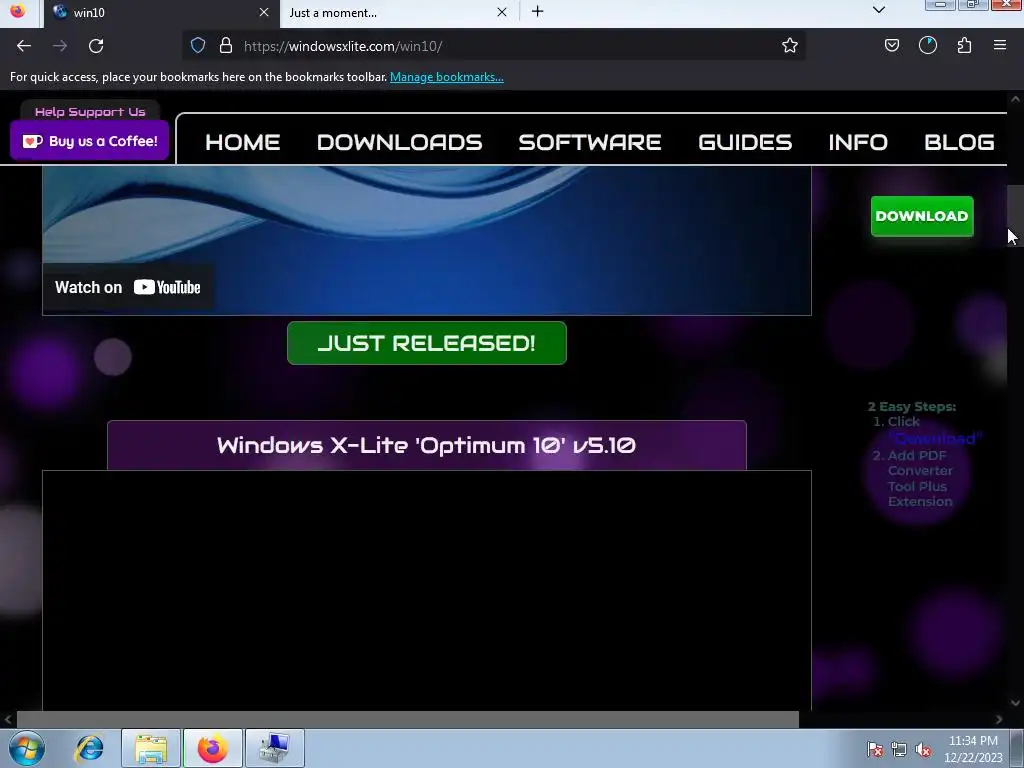The width and height of the screenshot is (1024, 768).
Task: Click Windows X-Lite 'Optimum 10' v5.10 heading
Action: click(426, 445)
